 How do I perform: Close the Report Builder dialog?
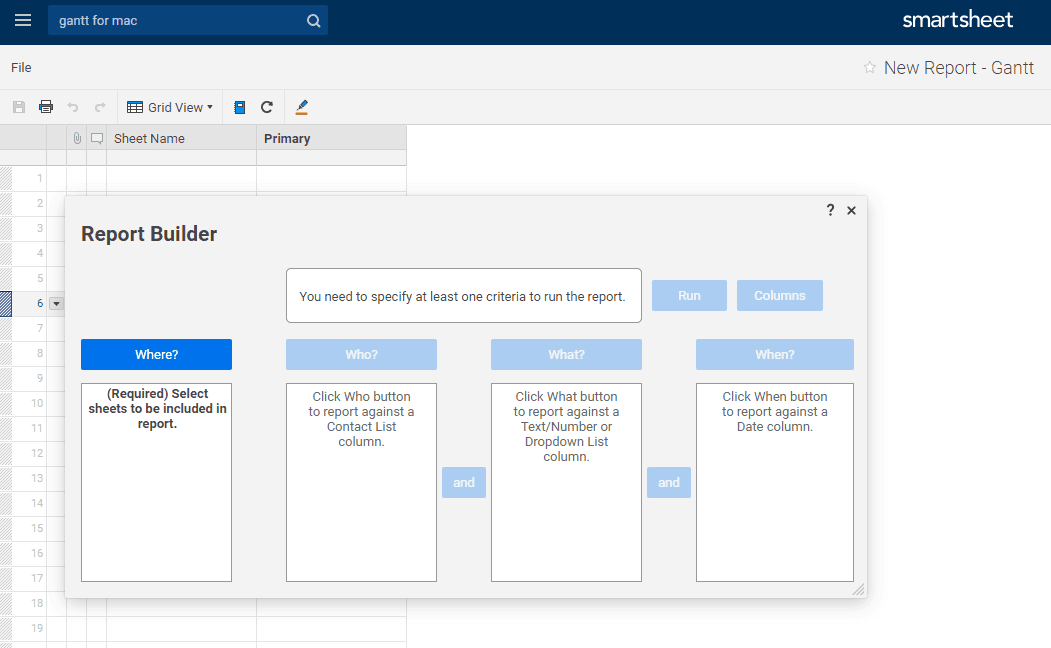pyautogui.click(x=851, y=210)
